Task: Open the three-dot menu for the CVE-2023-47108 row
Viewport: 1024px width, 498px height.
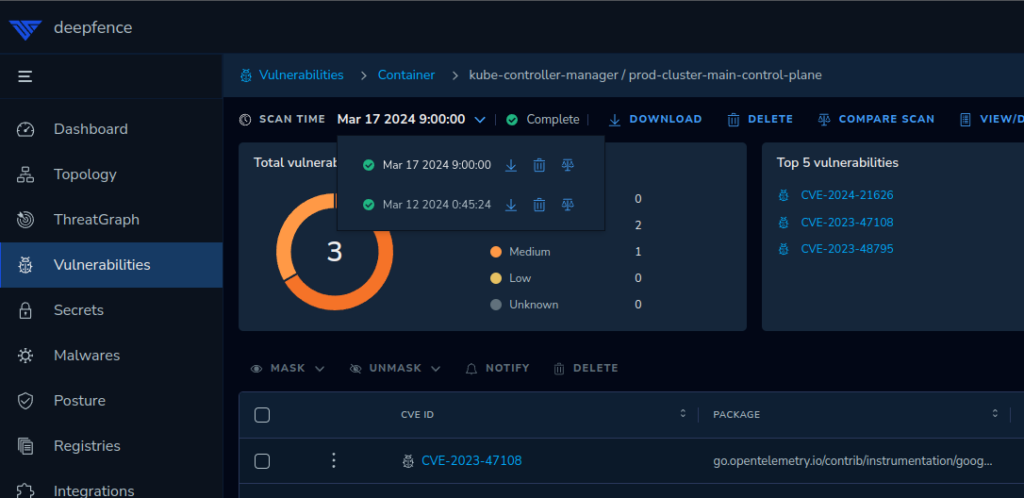Action: tap(334, 461)
